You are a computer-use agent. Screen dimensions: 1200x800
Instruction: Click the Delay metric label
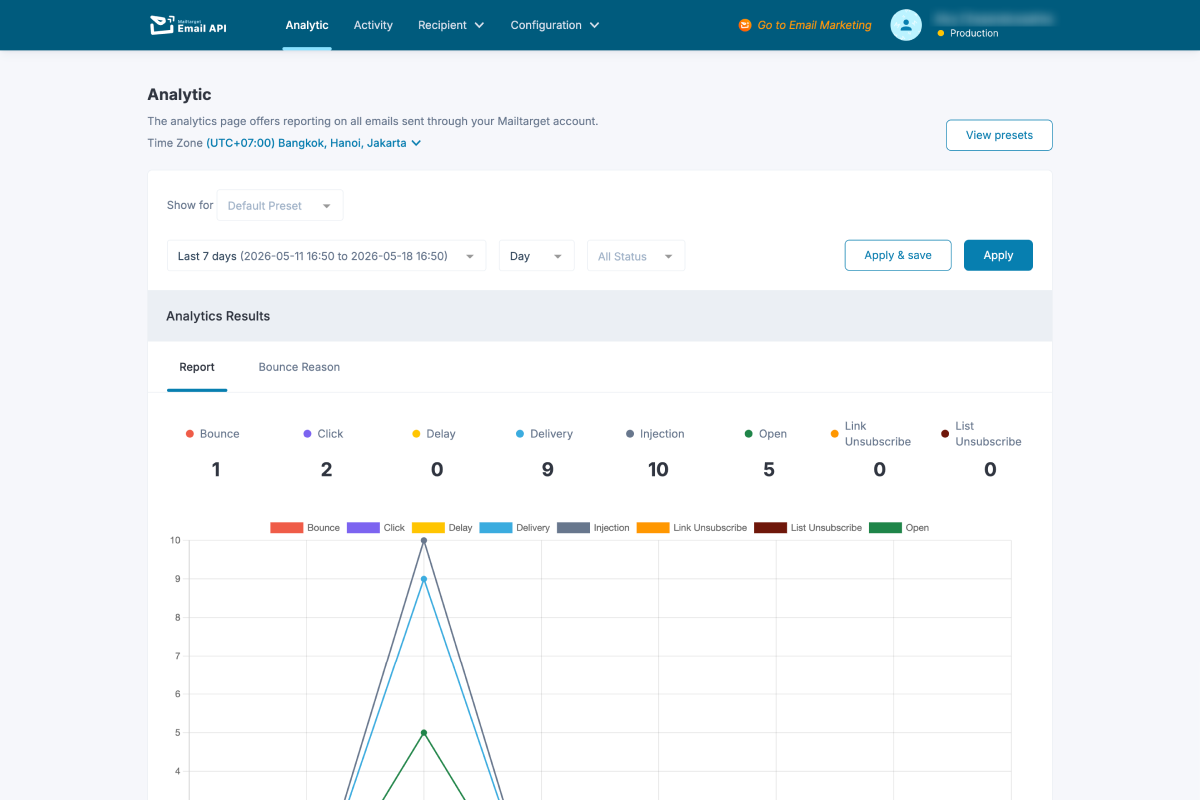pos(440,434)
